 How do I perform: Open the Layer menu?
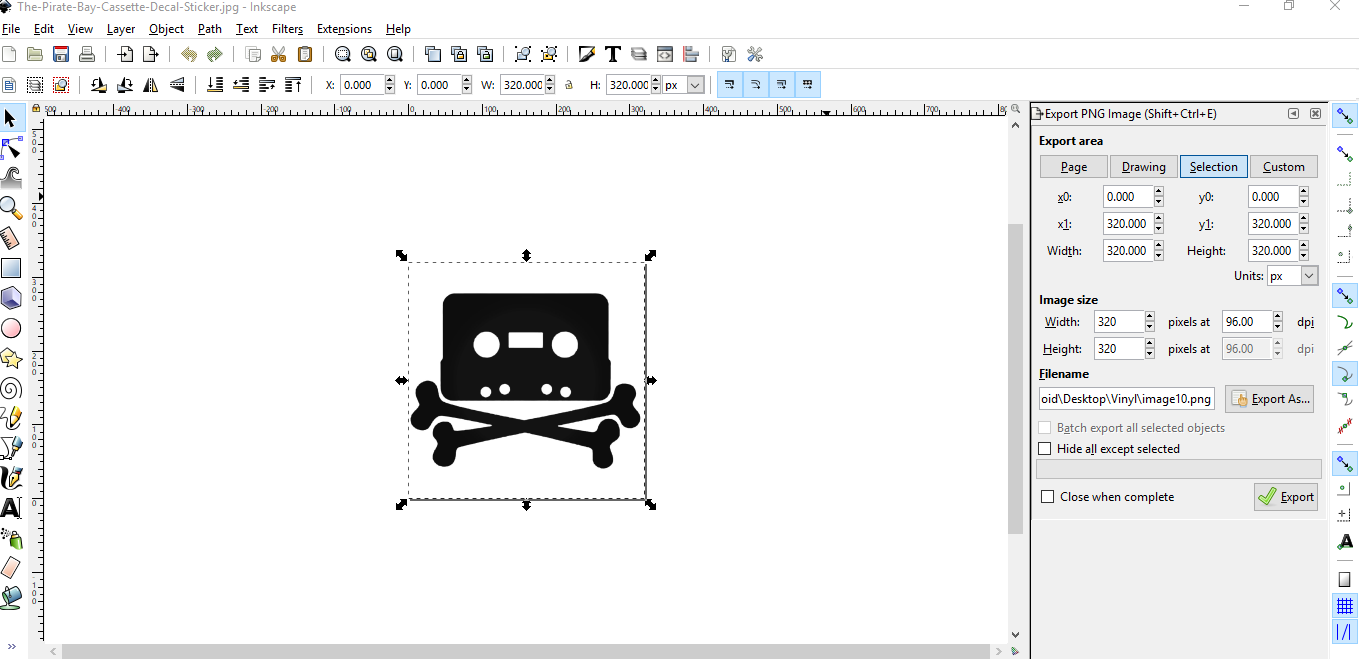[x=121, y=29]
